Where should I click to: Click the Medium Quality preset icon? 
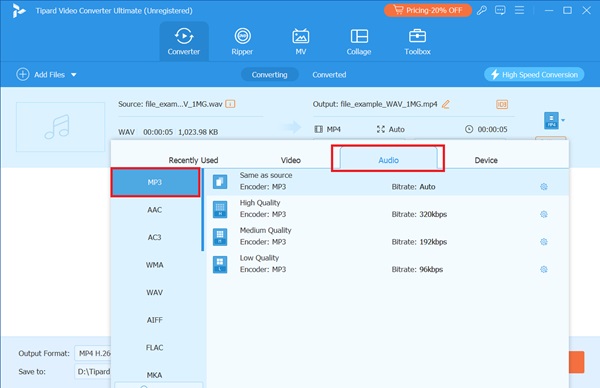pos(220,237)
